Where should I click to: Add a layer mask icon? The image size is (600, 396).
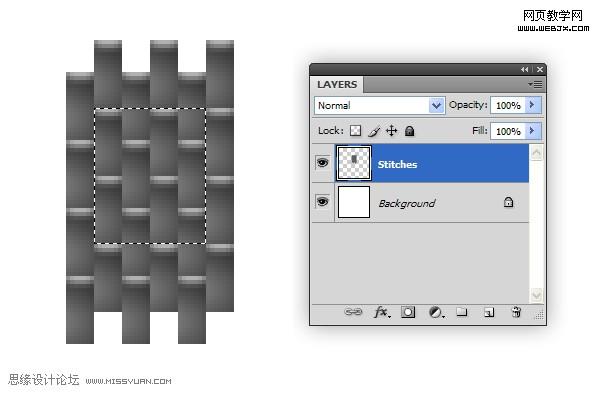click(x=408, y=312)
